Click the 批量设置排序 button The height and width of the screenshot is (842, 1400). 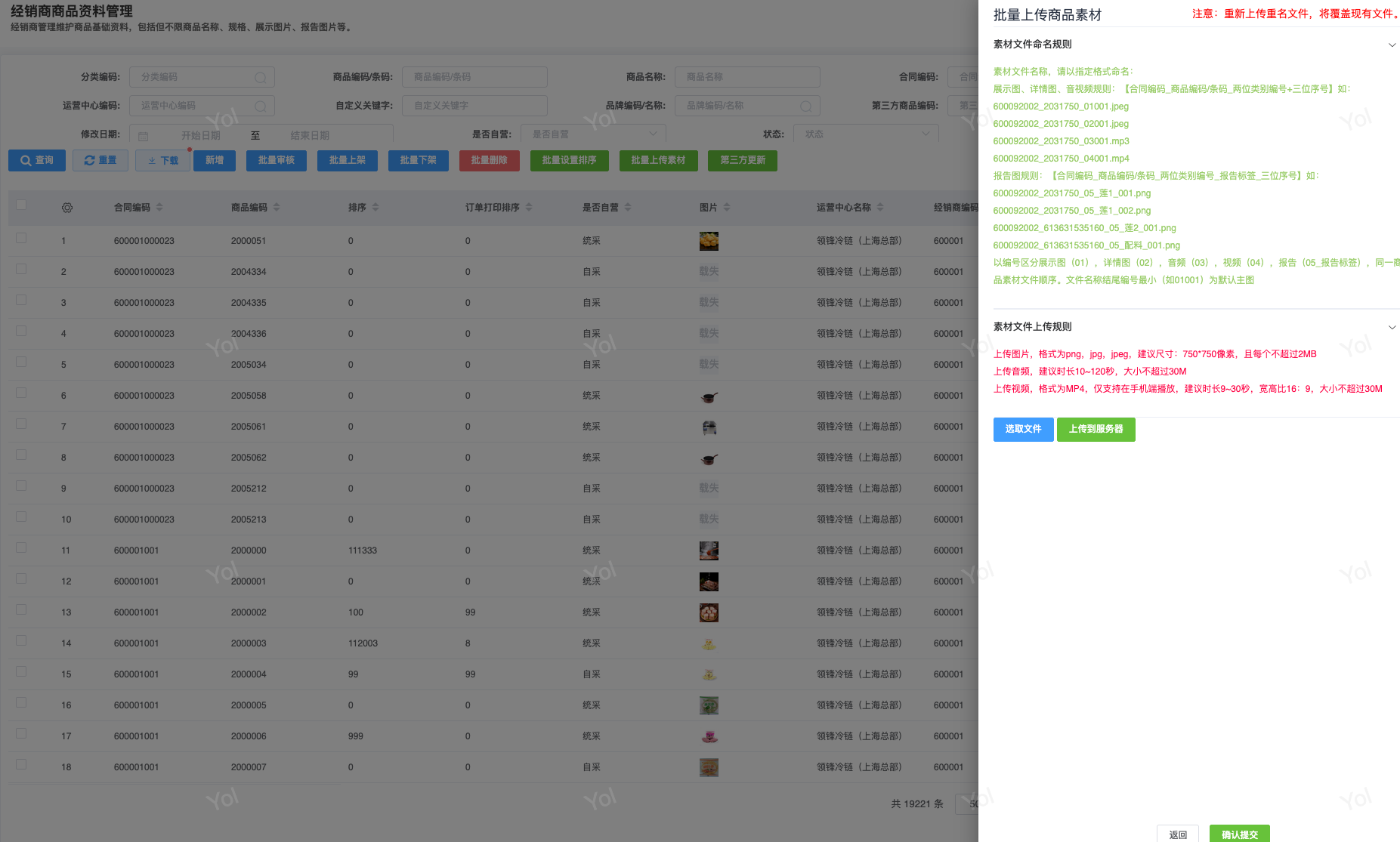[570, 160]
